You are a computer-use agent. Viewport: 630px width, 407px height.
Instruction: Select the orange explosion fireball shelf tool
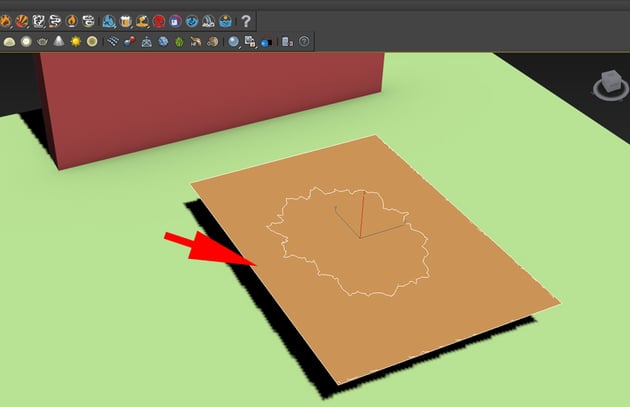click(21, 21)
